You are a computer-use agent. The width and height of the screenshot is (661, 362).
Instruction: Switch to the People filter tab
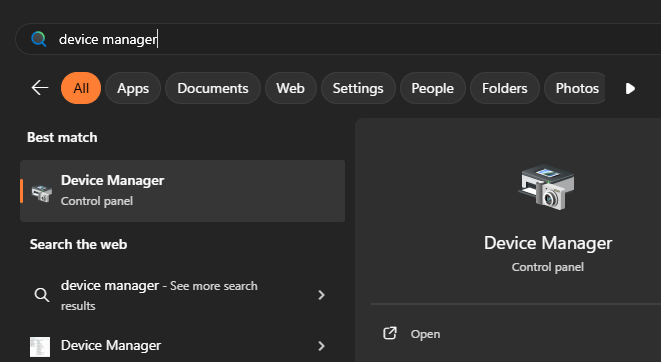point(433,88)
